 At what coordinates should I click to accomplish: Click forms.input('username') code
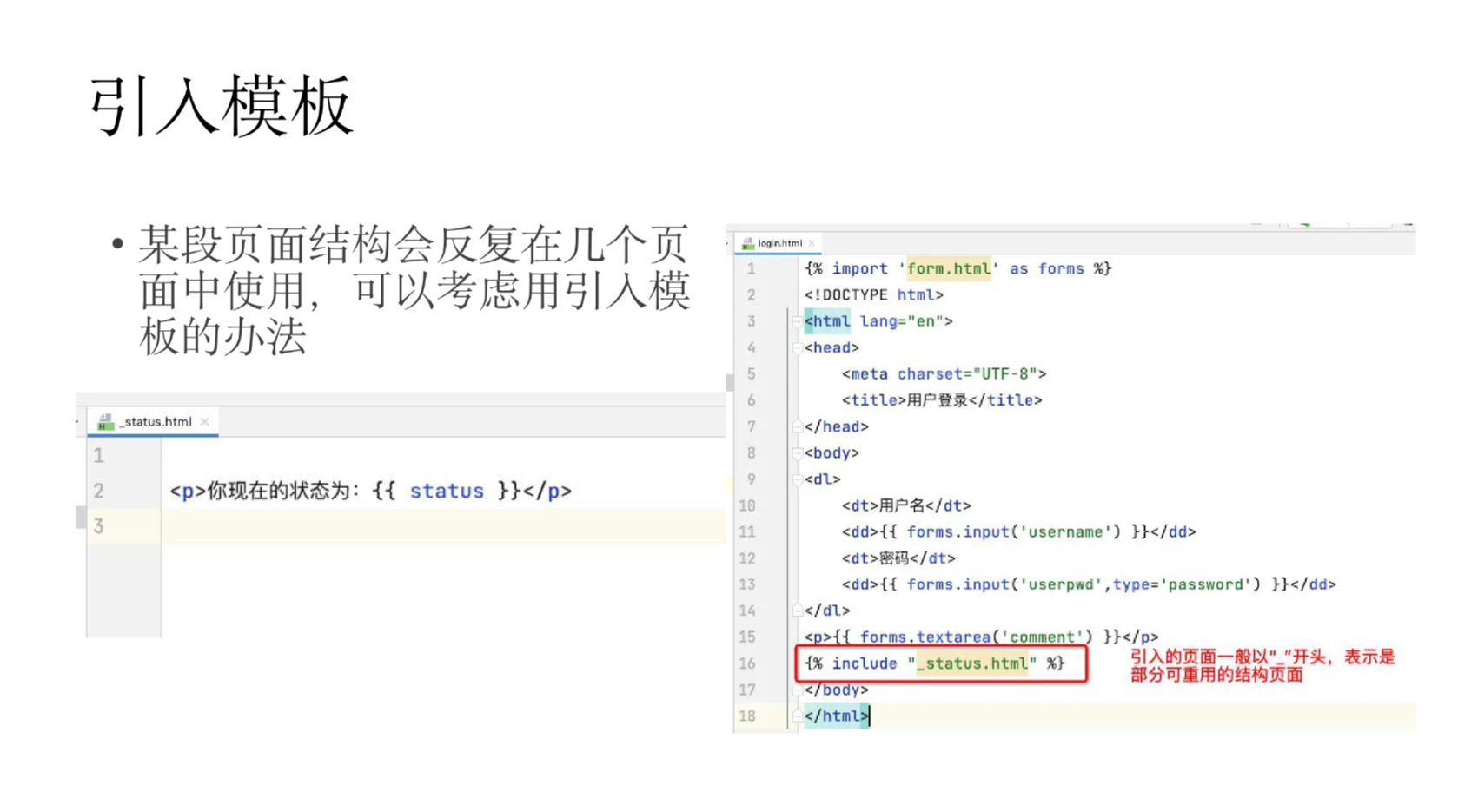click(1014, 531)
